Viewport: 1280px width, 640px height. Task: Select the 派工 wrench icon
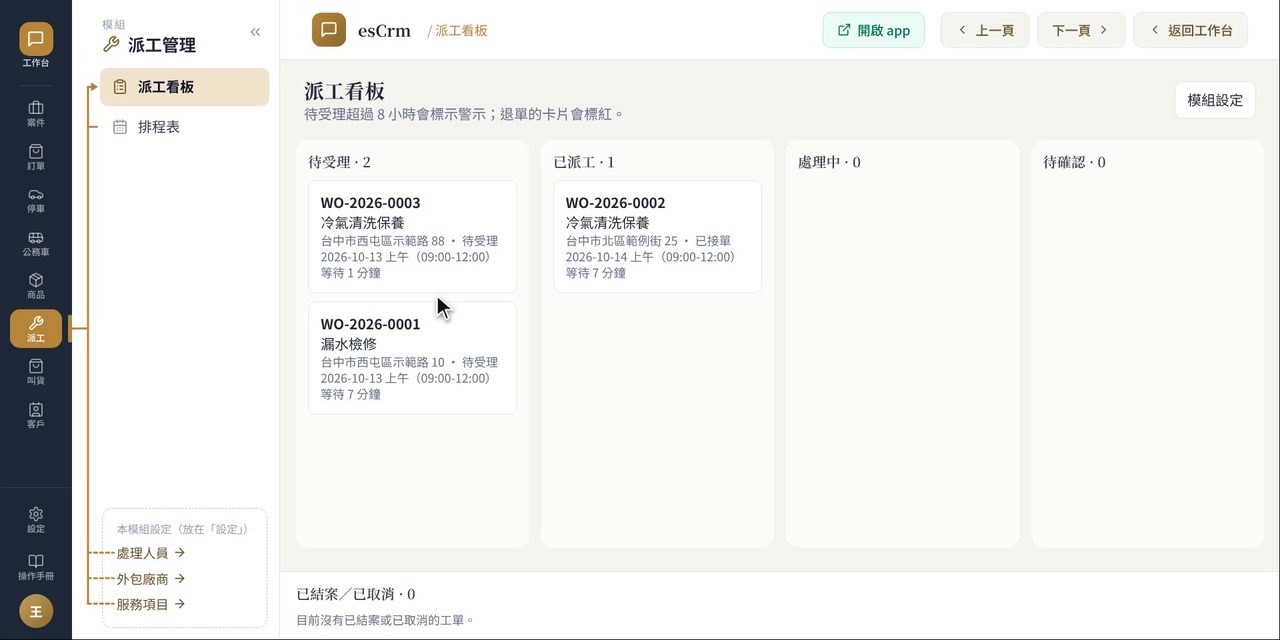pos(36,329)
